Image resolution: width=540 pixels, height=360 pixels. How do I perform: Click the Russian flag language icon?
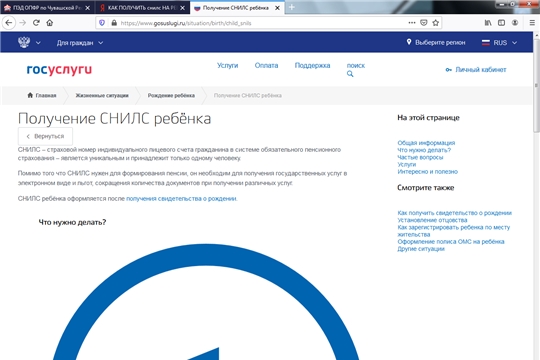point(486,43)
